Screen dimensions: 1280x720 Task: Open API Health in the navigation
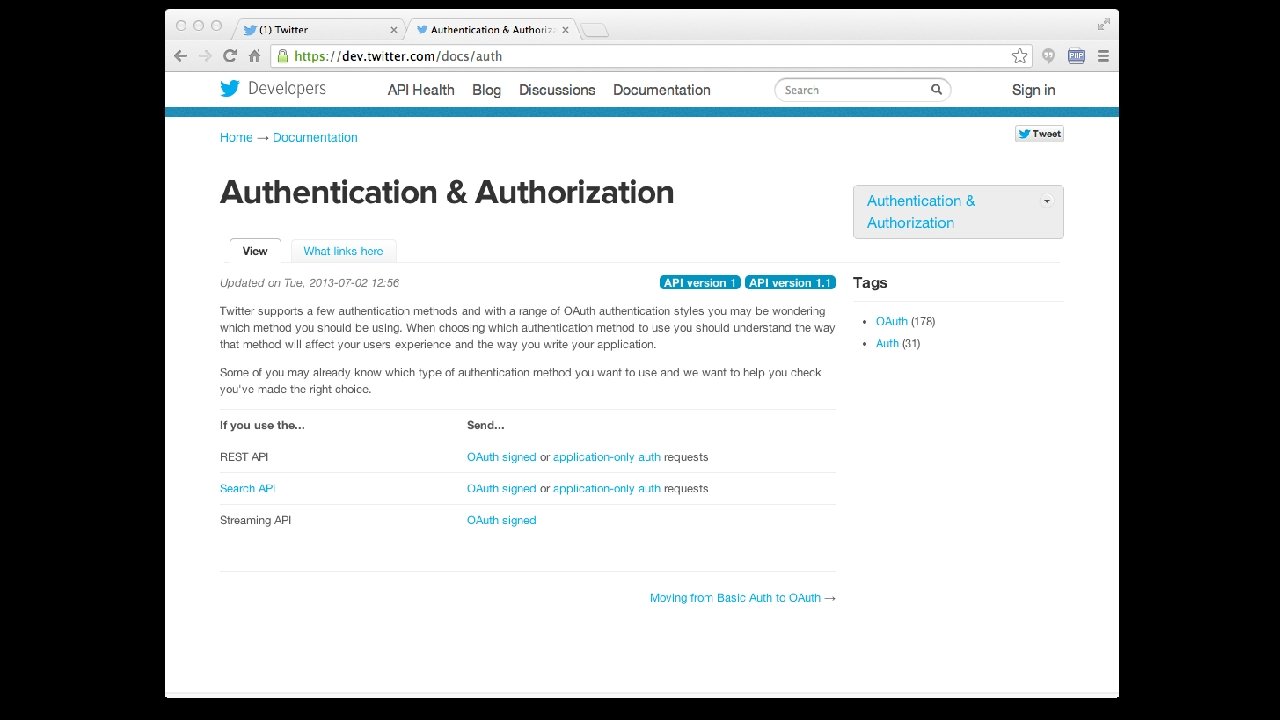pyautogui.click(x=421, y=90)
